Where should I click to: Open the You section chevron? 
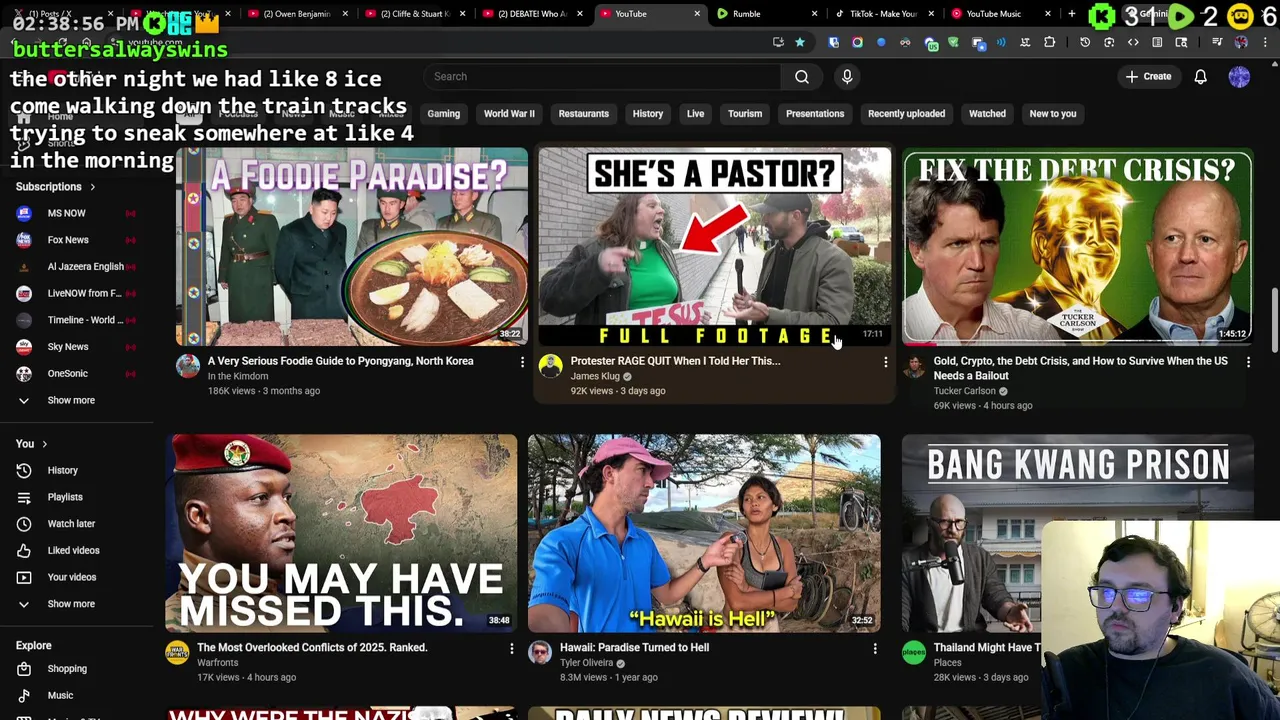click(x=44, y=444)
